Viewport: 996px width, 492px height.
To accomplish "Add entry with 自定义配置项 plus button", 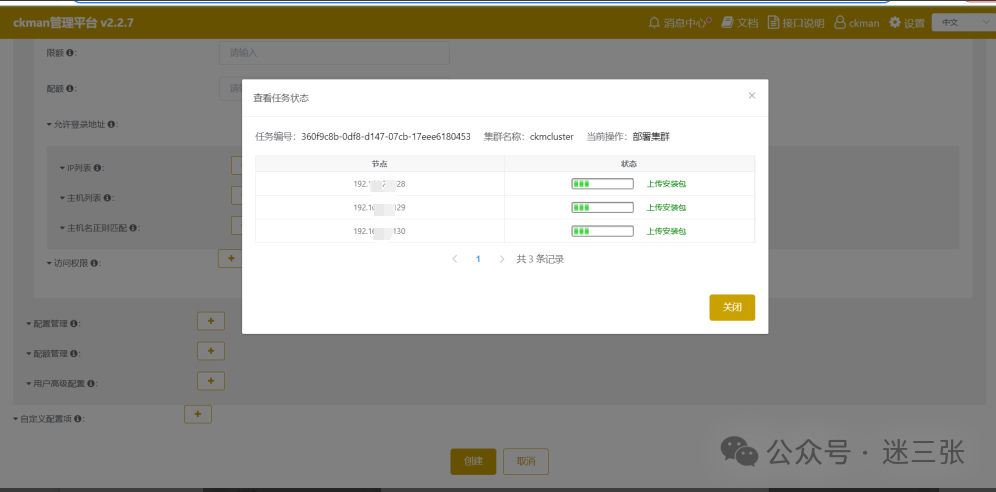I will pyautogui.click(x=198, y=414).
